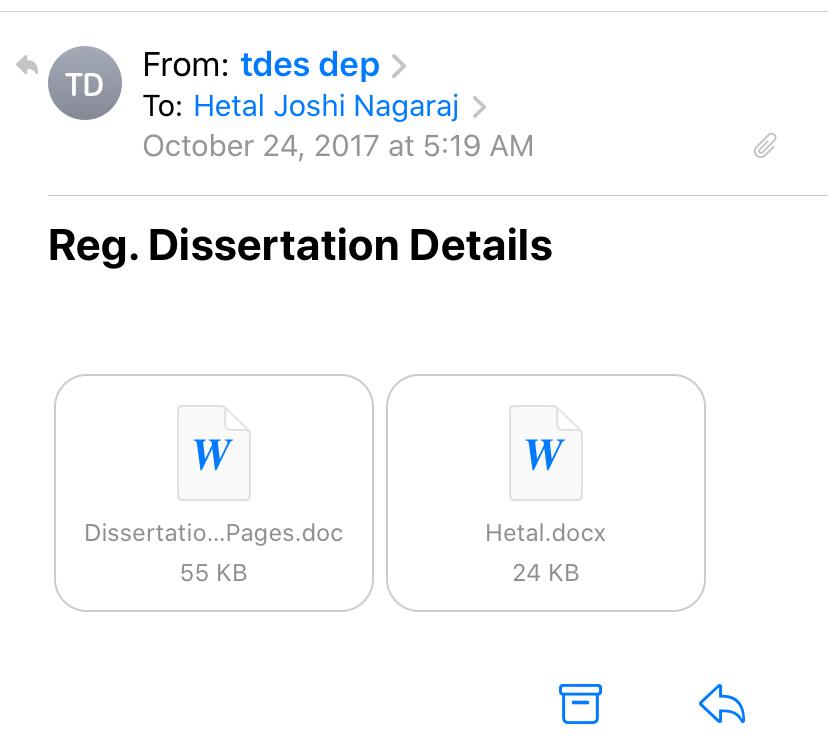Tap the Word icon of Dissertatio...Pages.doc

213,453
